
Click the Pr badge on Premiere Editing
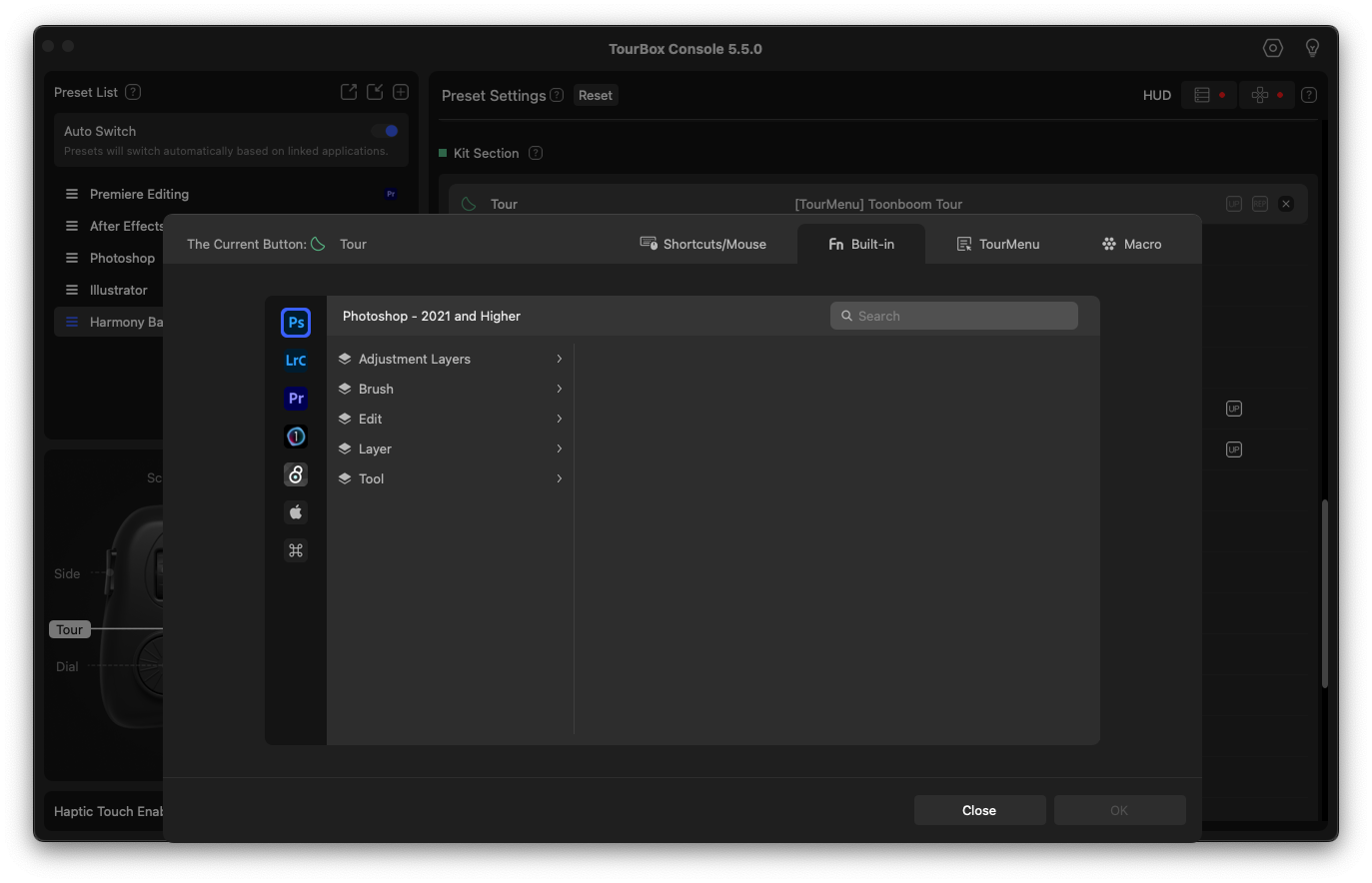[391, 194]
